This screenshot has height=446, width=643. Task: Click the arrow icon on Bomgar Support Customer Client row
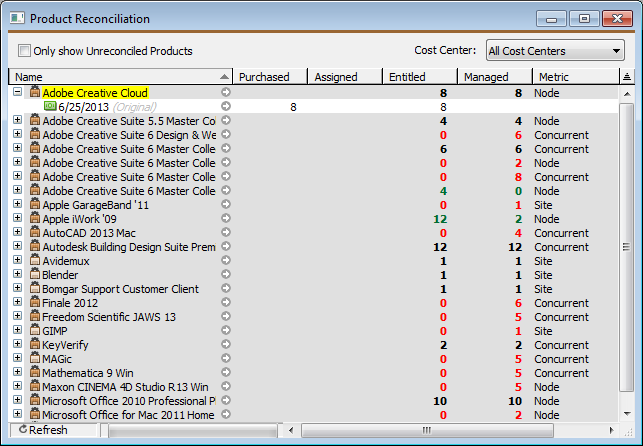[x=226, y=288]
